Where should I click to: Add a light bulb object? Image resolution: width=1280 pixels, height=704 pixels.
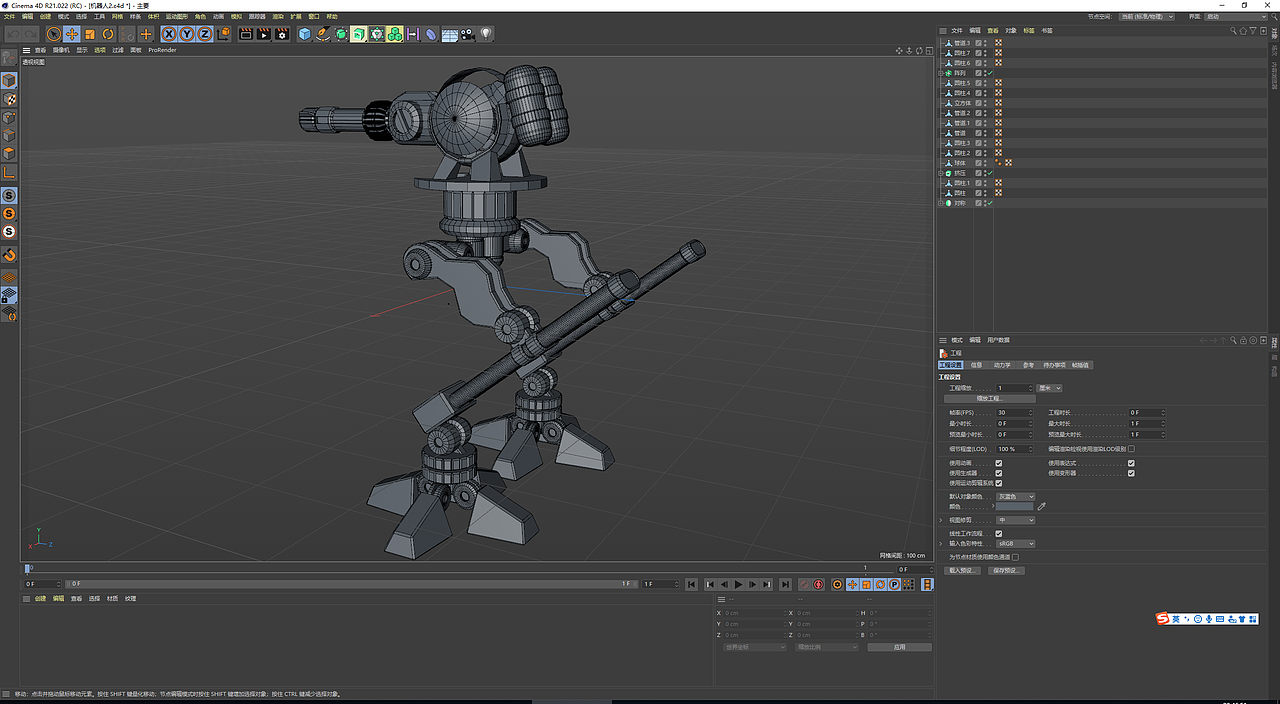coord(486,34)
